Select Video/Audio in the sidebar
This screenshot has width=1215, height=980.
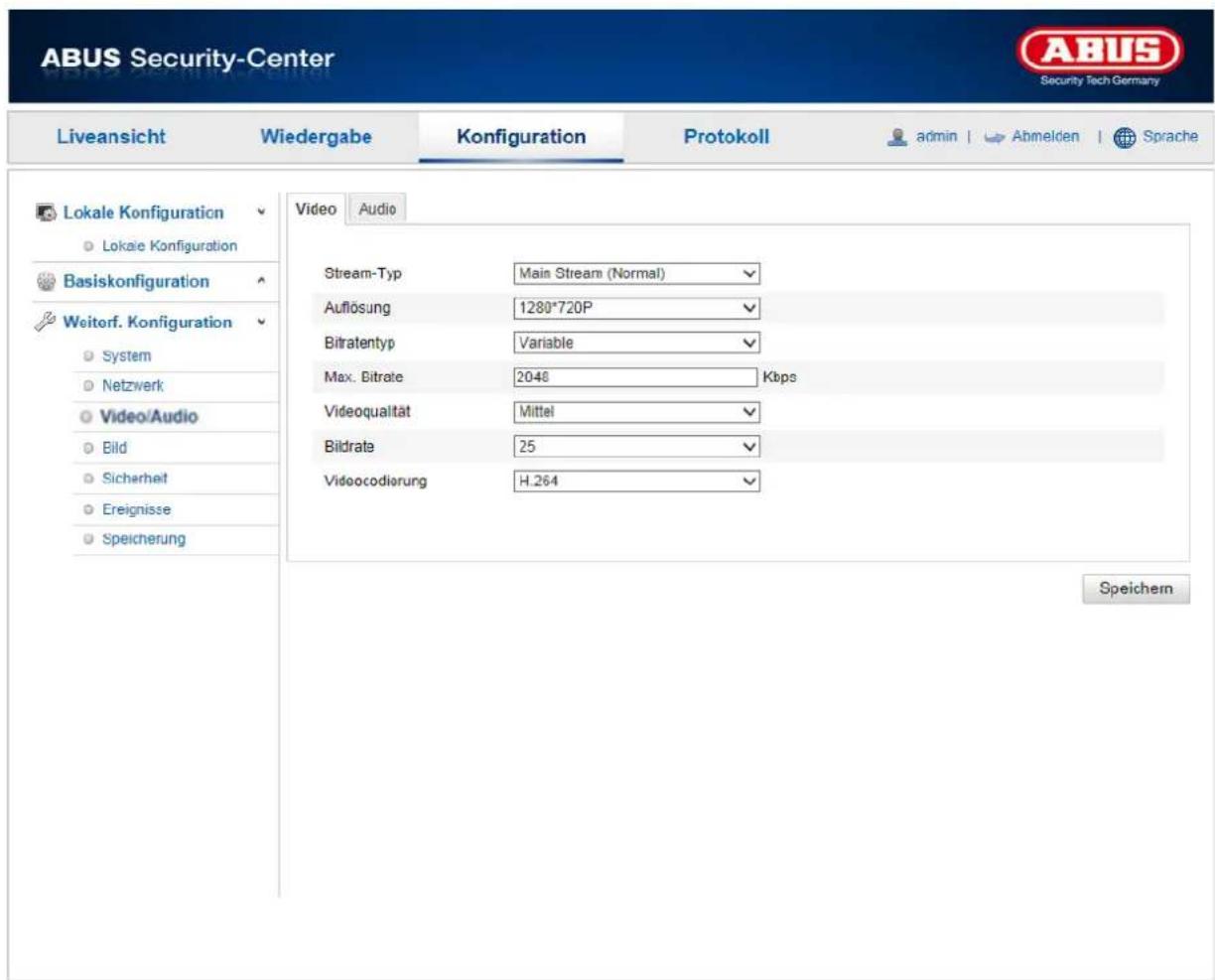[148, 417]
